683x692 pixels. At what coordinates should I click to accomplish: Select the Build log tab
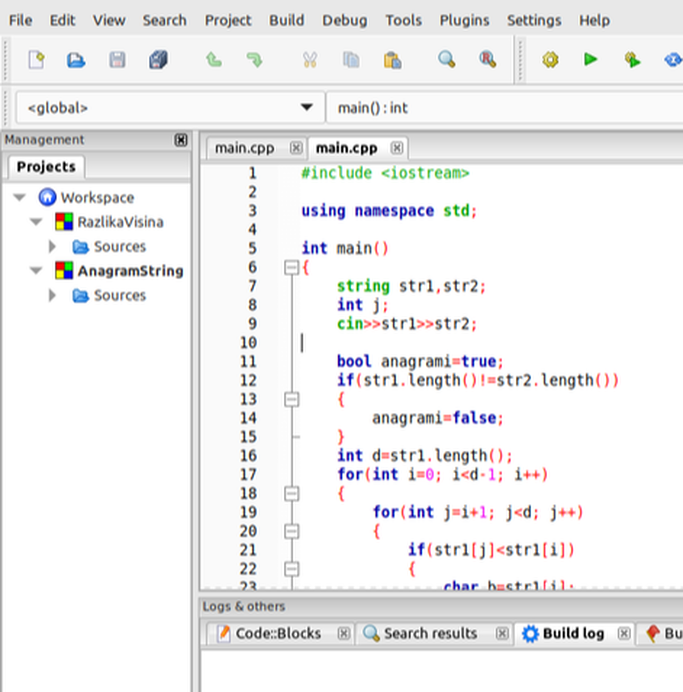click(573, 633)
